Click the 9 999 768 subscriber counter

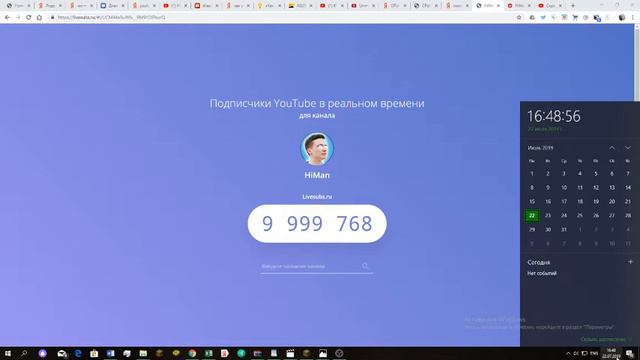point(317,224)
